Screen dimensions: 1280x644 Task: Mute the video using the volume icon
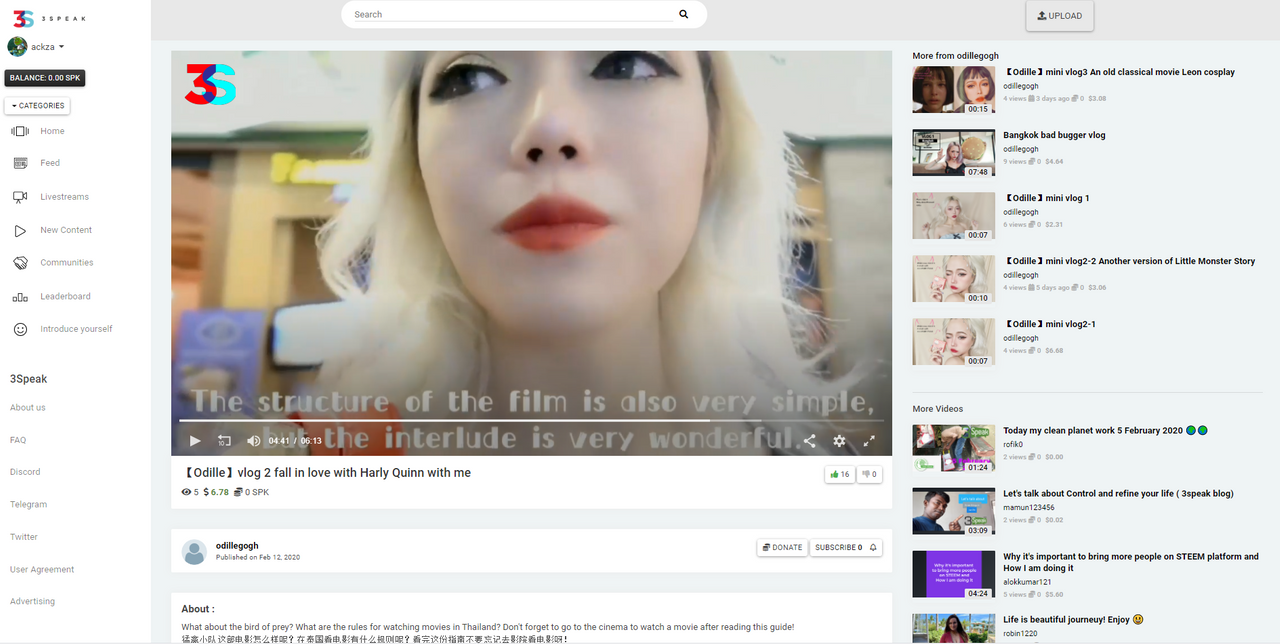[254, 441]
